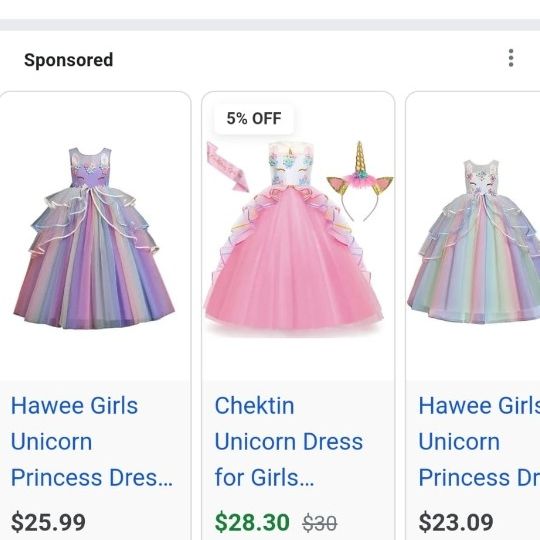
Task: Click the word Chektin in the title
Action: pyautogui.click(x=255, y=405)
